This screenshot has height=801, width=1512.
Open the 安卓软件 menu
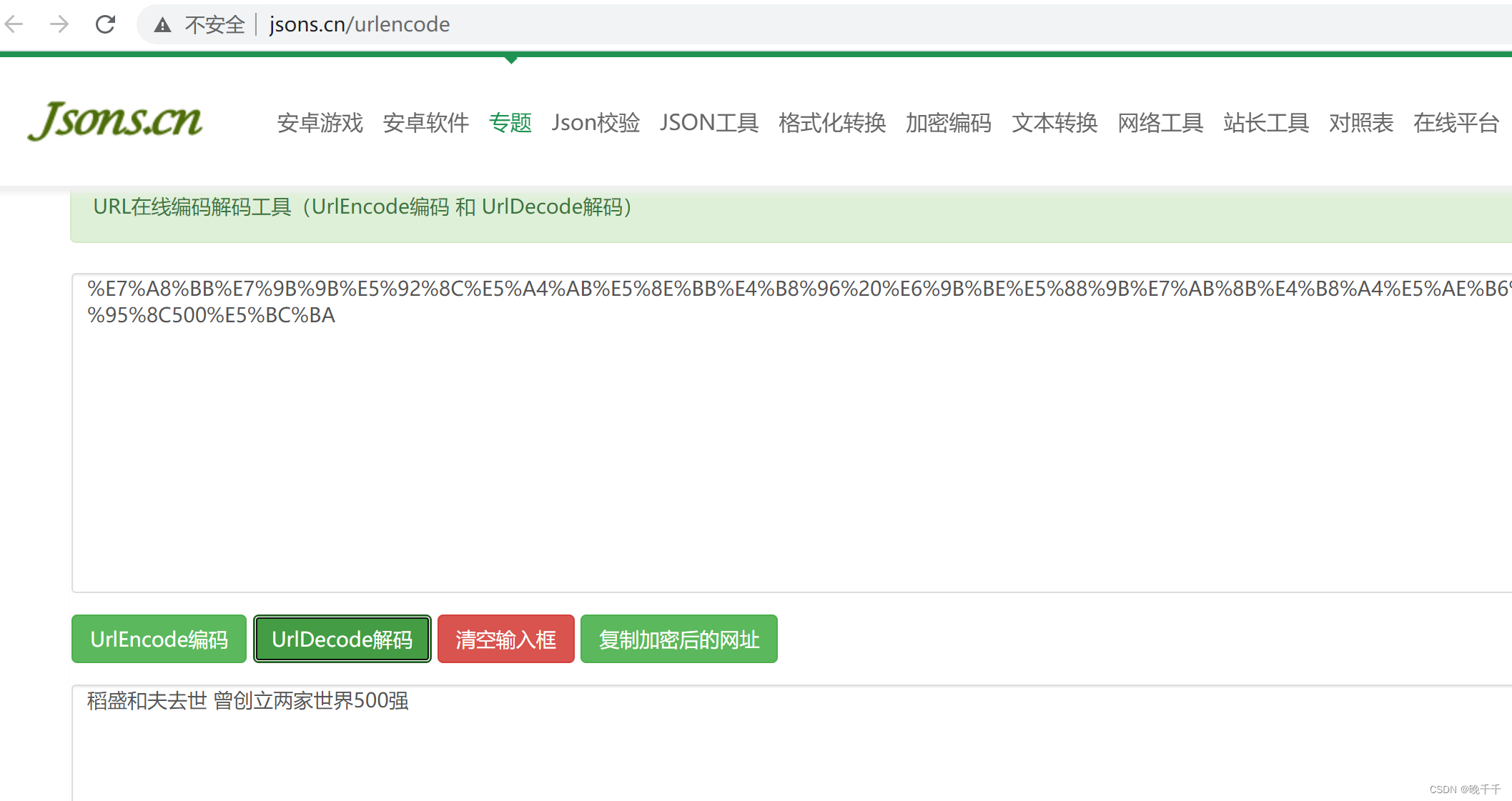426,123
